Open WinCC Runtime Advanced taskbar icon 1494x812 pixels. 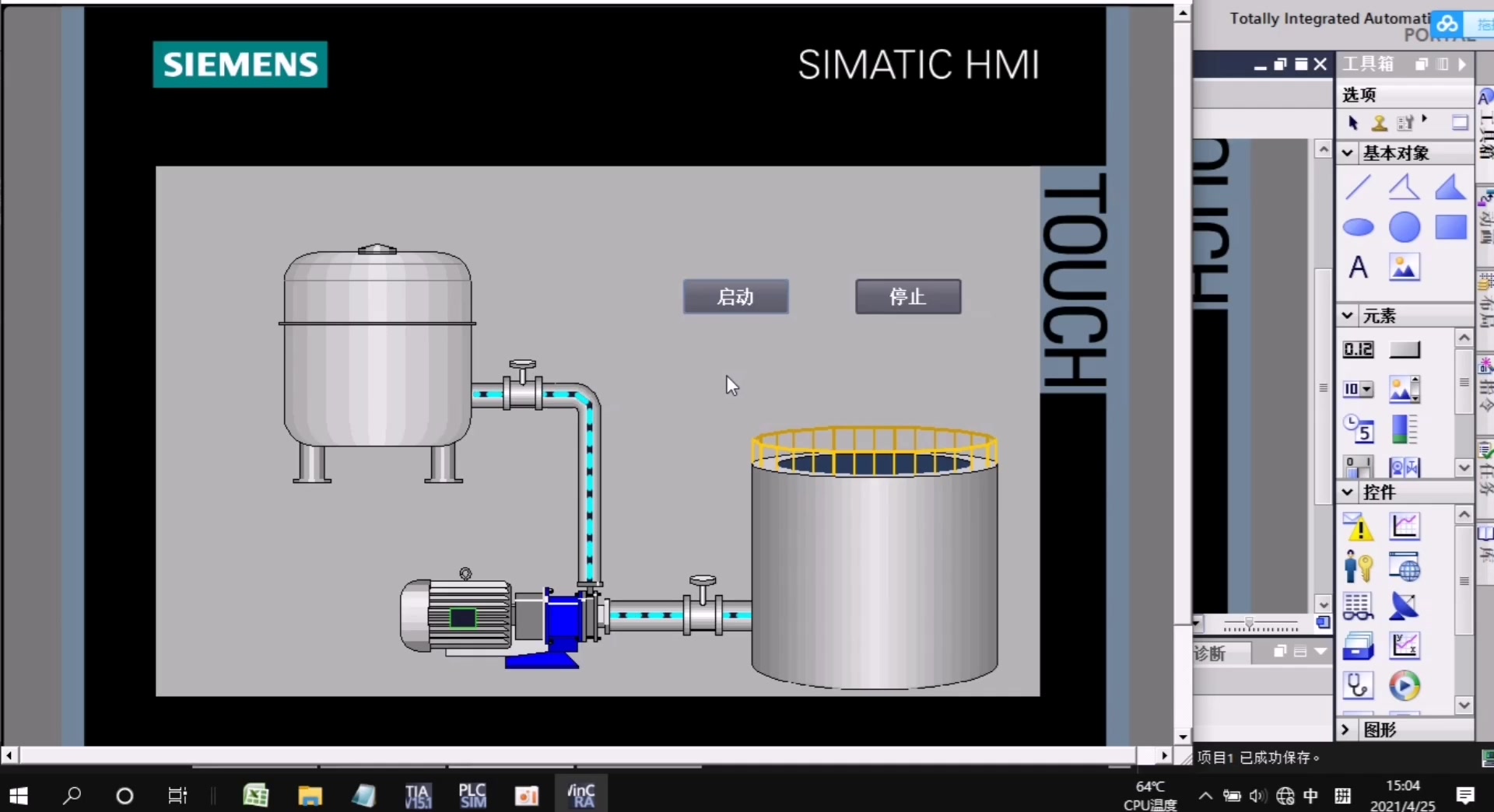coord(581,795)
